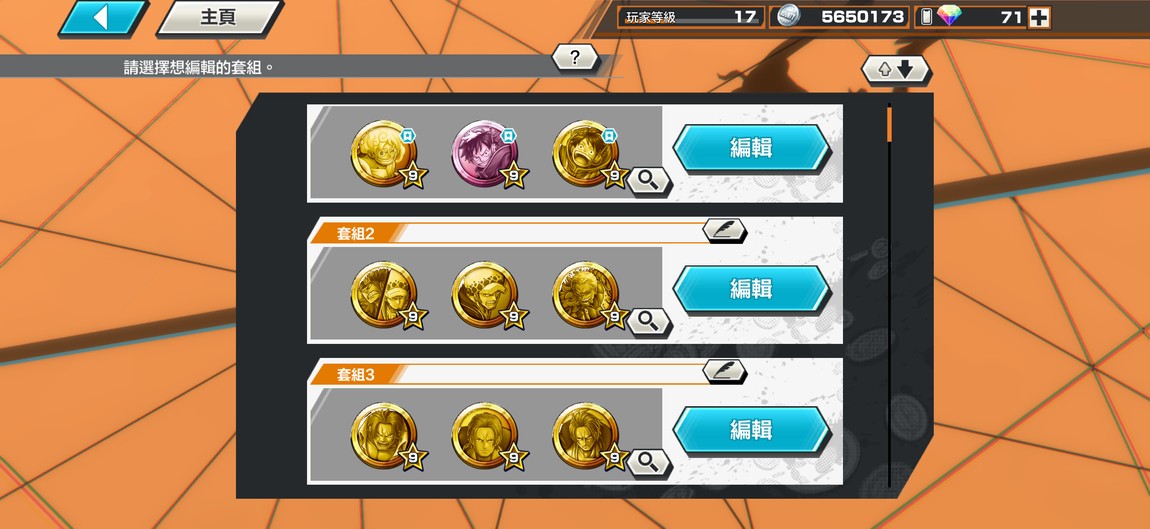The image size is (1150, 529).
Task: Inspect 套組2 with its magnifier icon
Action: [x=649, y=321]
